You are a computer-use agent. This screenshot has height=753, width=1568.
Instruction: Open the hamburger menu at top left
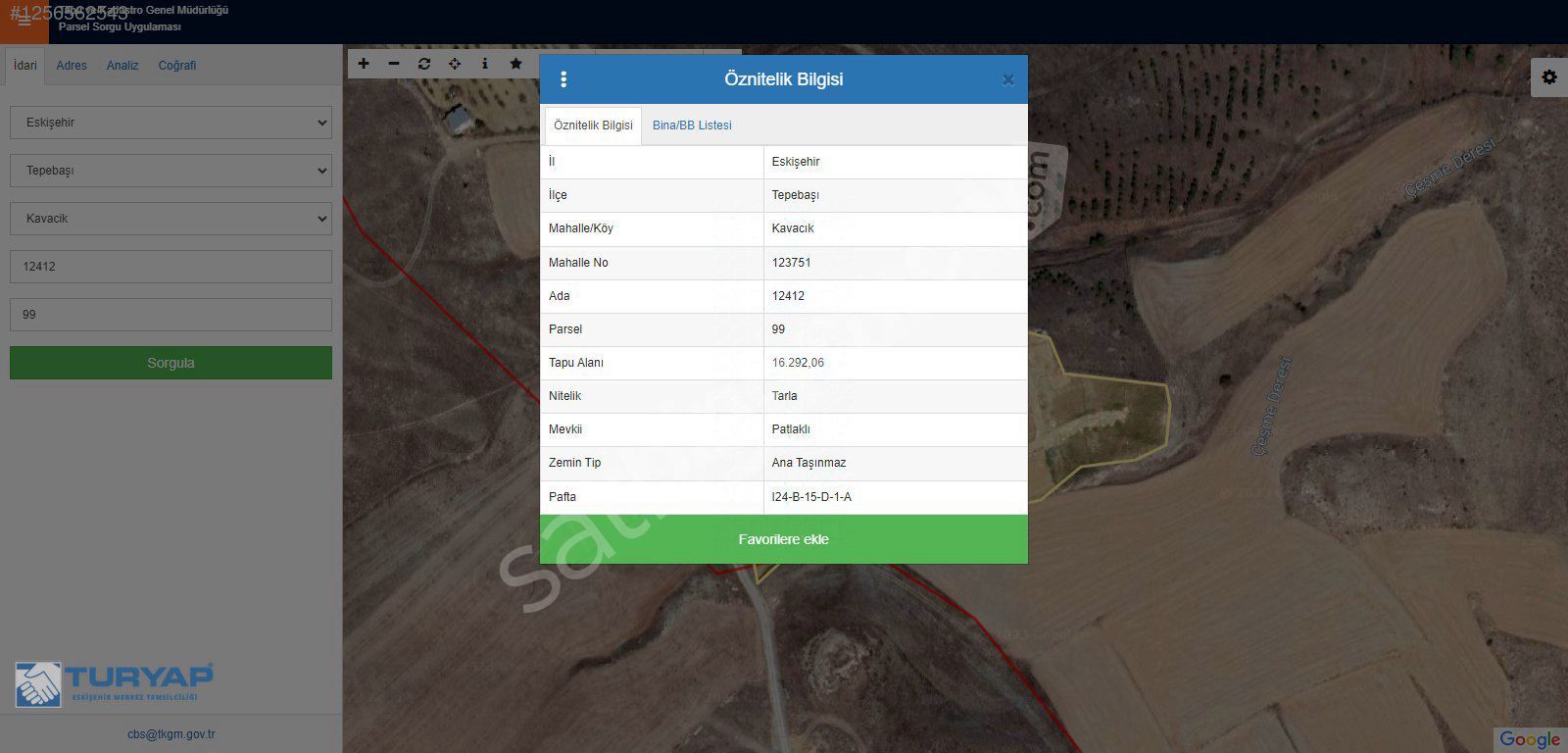tap(24, 21)
